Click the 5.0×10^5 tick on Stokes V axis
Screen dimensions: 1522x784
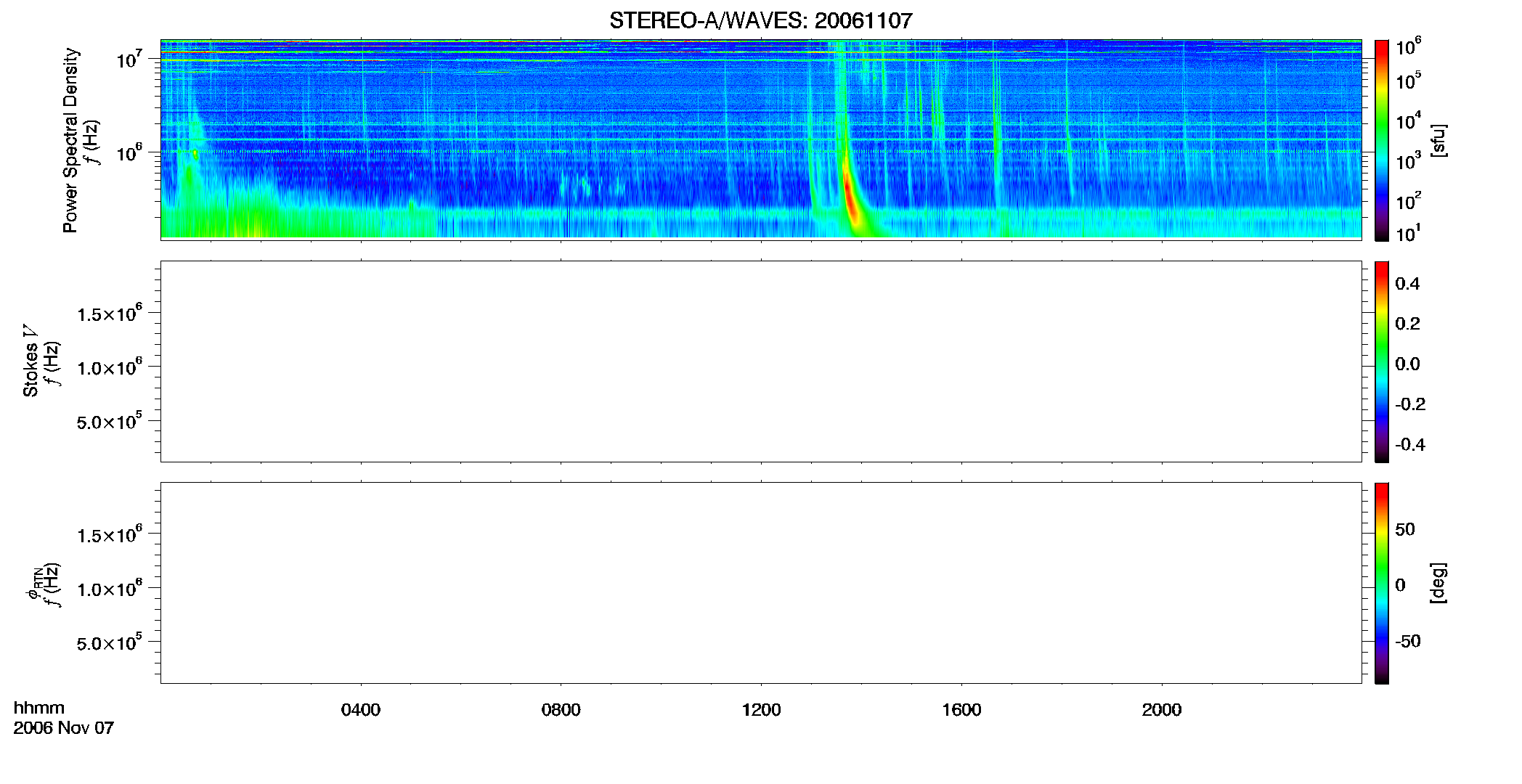click(x=110, y=421)
